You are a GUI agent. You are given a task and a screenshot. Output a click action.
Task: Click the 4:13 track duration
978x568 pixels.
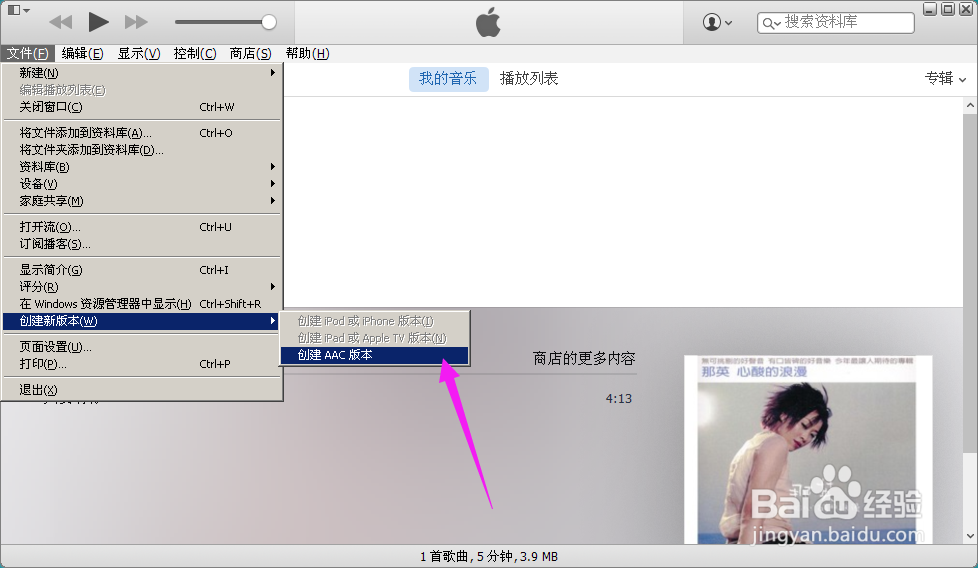619,399
